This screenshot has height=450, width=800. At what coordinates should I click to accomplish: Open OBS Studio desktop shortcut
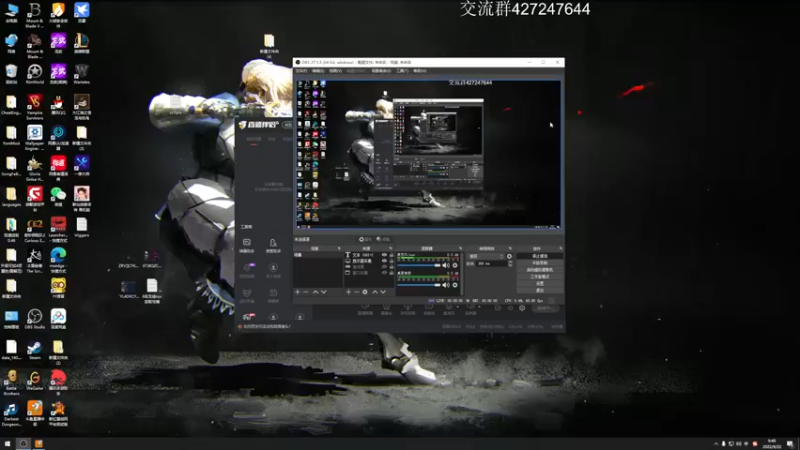35,319
